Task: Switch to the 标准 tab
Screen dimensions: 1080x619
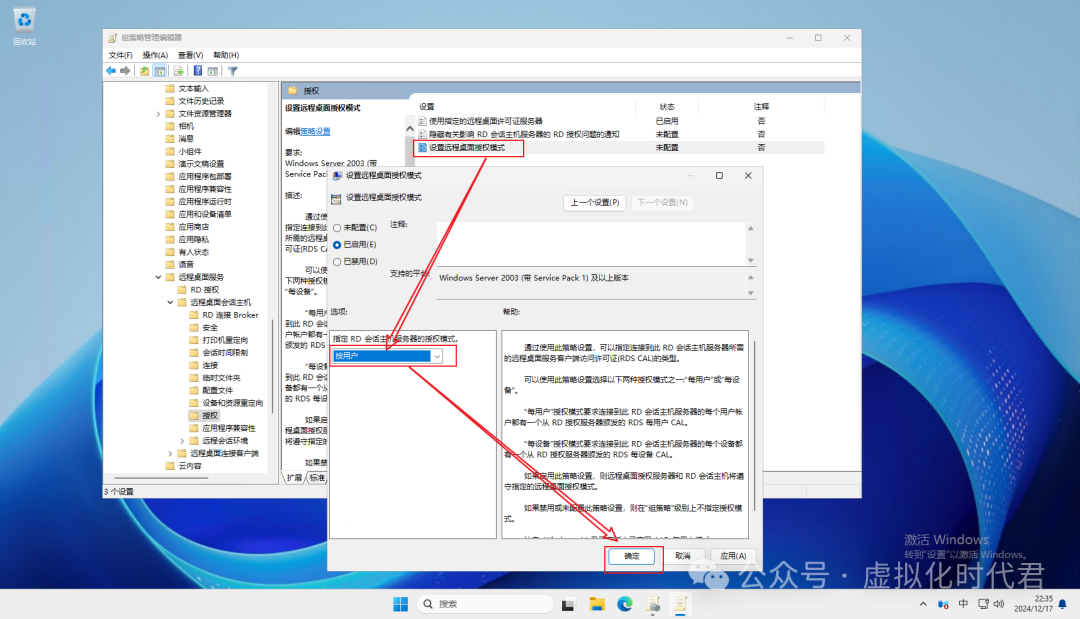Action: coord(316,478)
